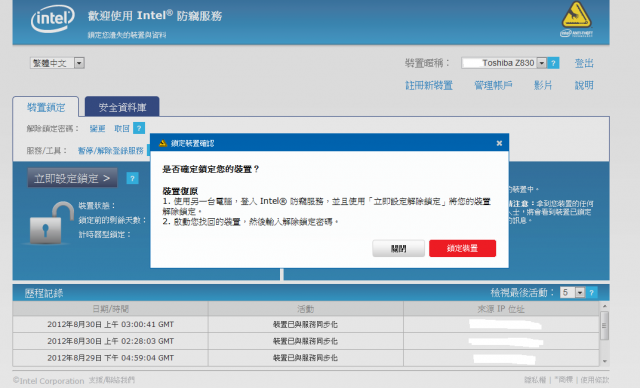This screenshot has width=640, height=388.
Task: Click the 關閉 button in the dialog
Action: point(398,248)
